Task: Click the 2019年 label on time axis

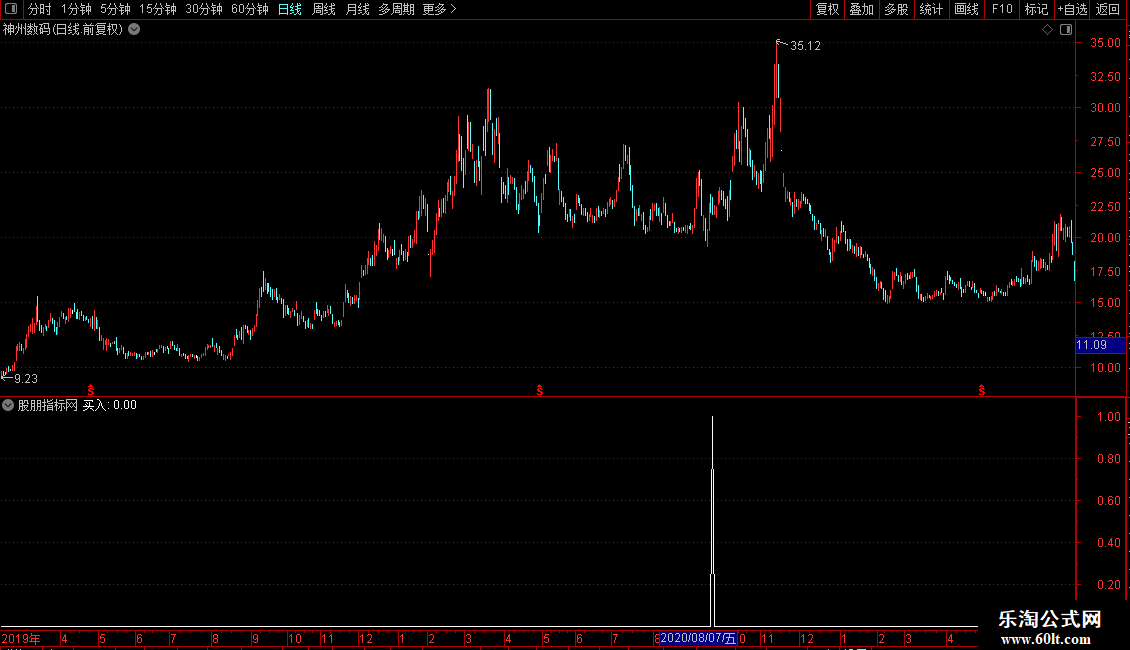Action: (21, 638)
